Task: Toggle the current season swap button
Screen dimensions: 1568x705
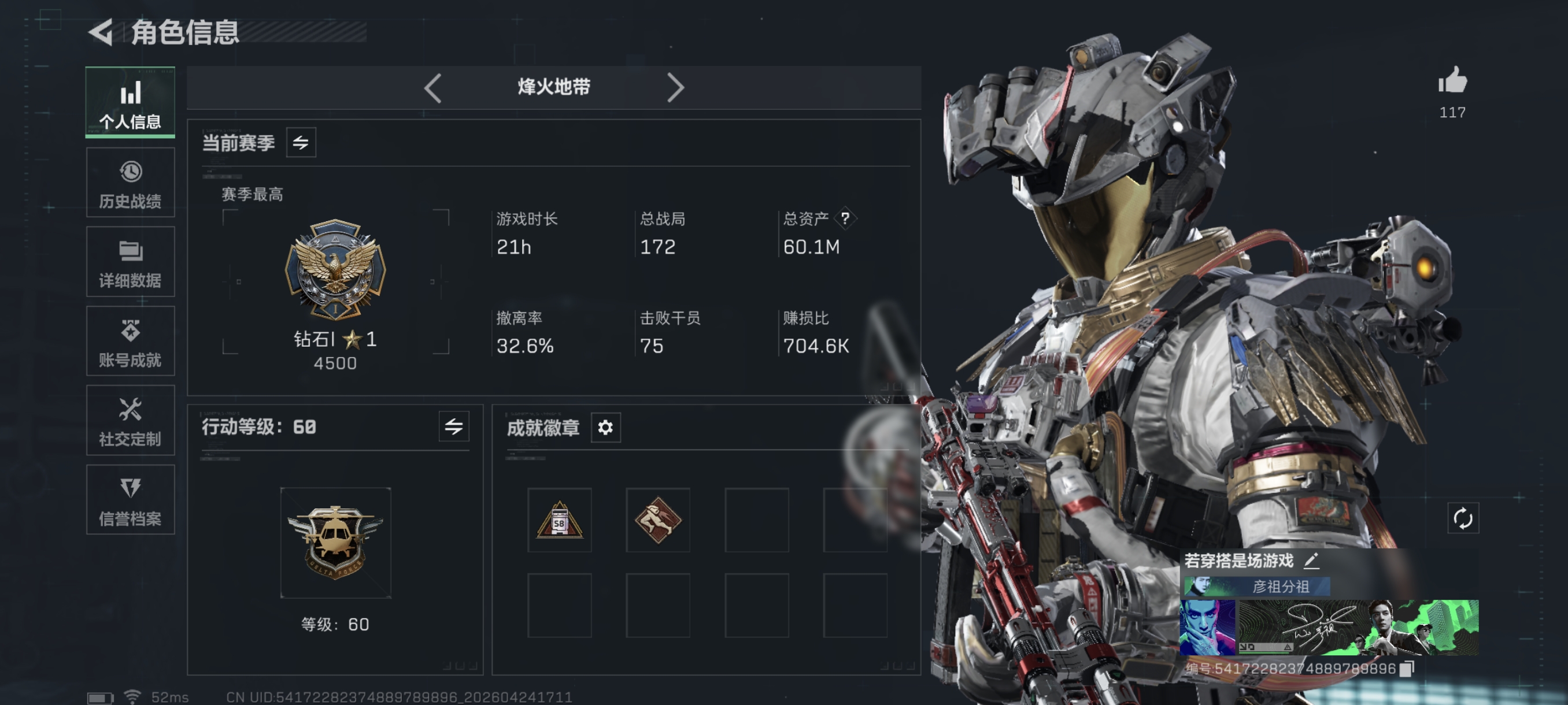Action: coord(301,143)
